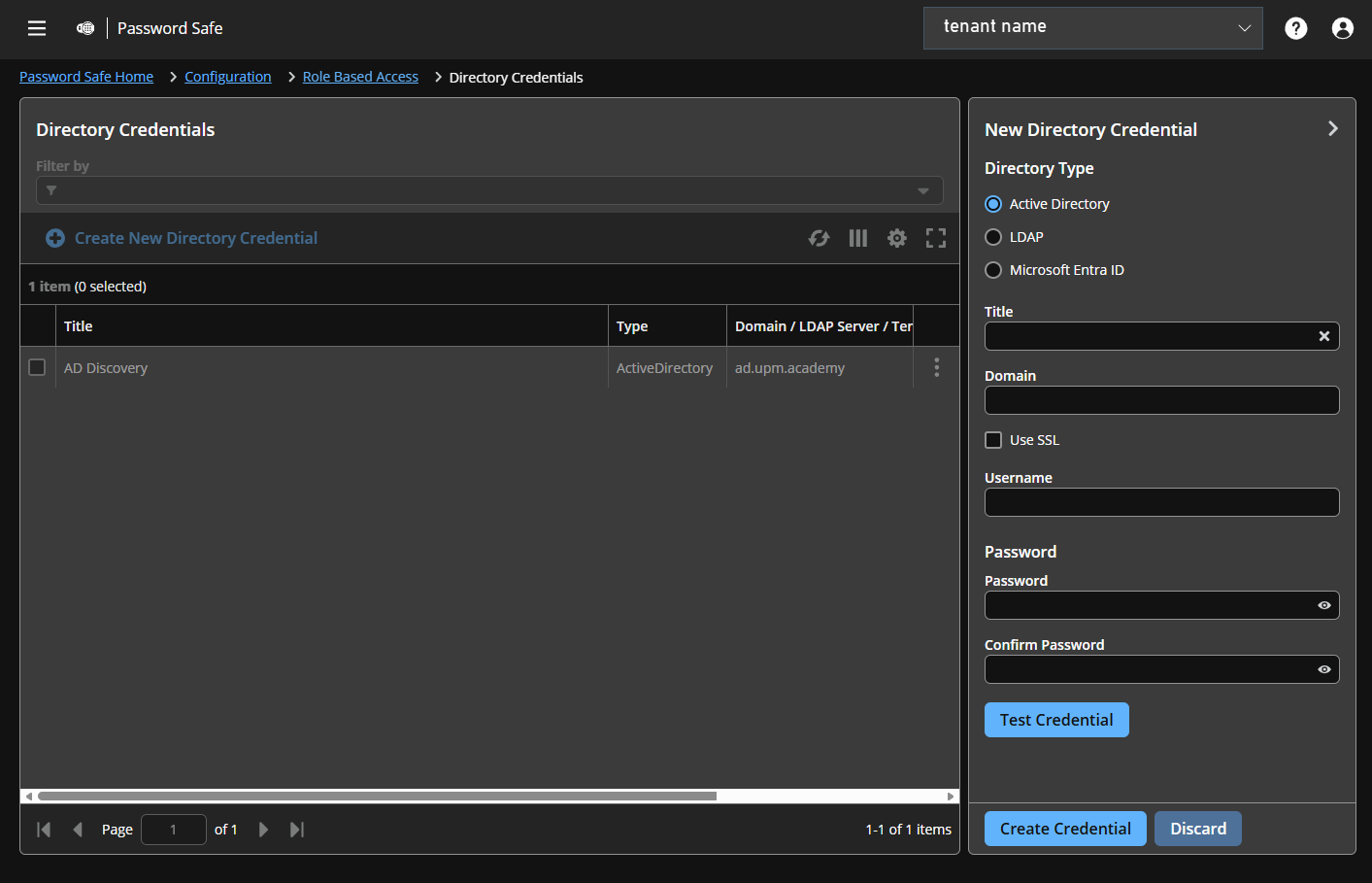Viewport: 1372px width, 883px height.
Task: Click the Test Credential button
Action: [1056, 720]
